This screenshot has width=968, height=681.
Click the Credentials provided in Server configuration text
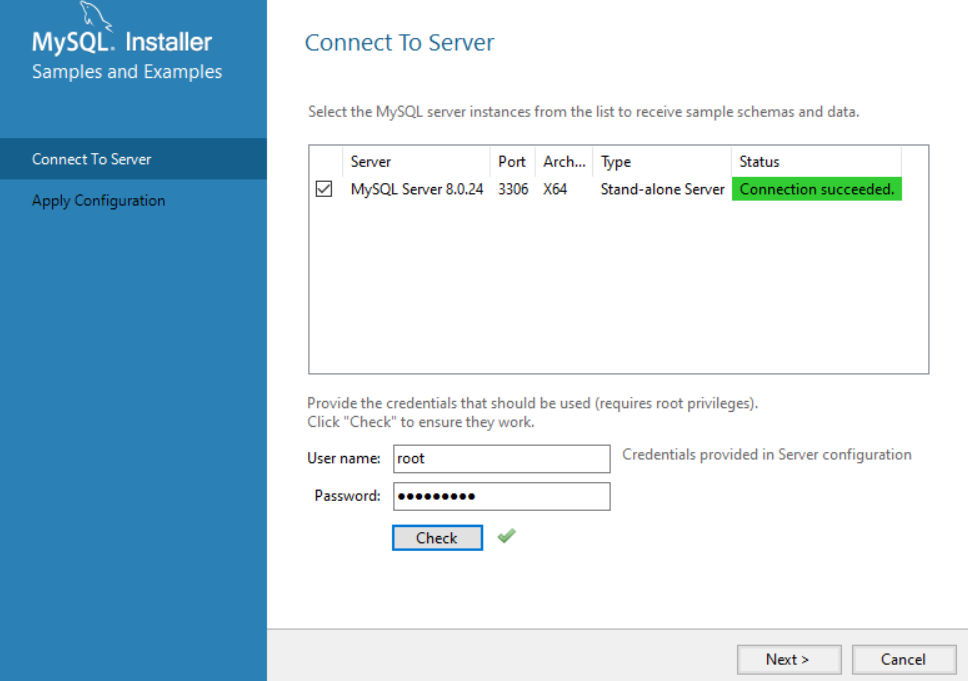767,454
